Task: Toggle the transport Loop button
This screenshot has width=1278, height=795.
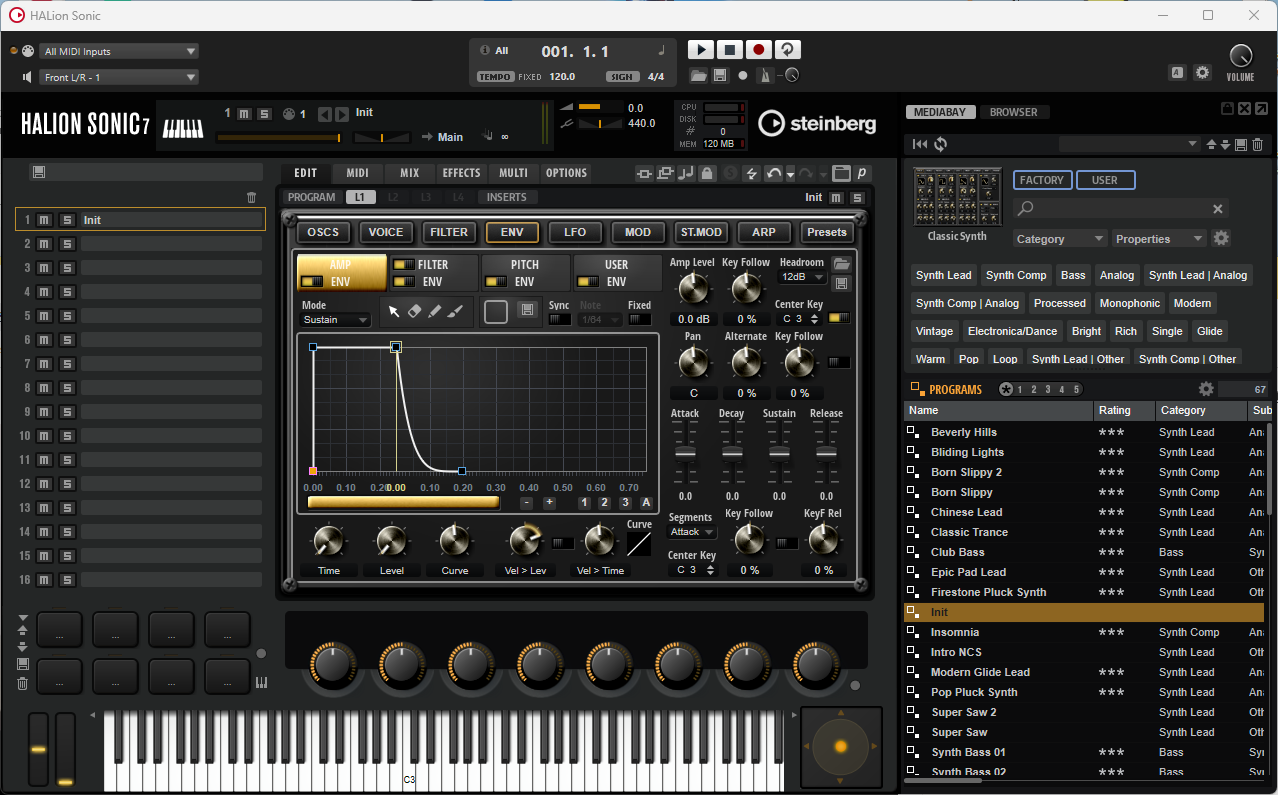Action: [788, 50]
